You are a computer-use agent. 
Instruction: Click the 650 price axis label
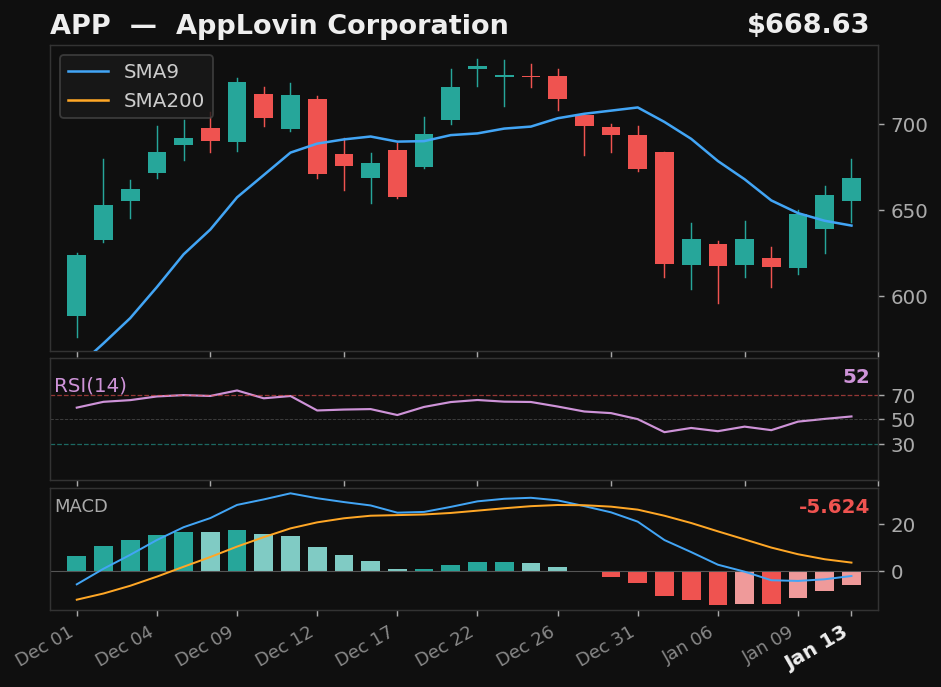point(909,211)
